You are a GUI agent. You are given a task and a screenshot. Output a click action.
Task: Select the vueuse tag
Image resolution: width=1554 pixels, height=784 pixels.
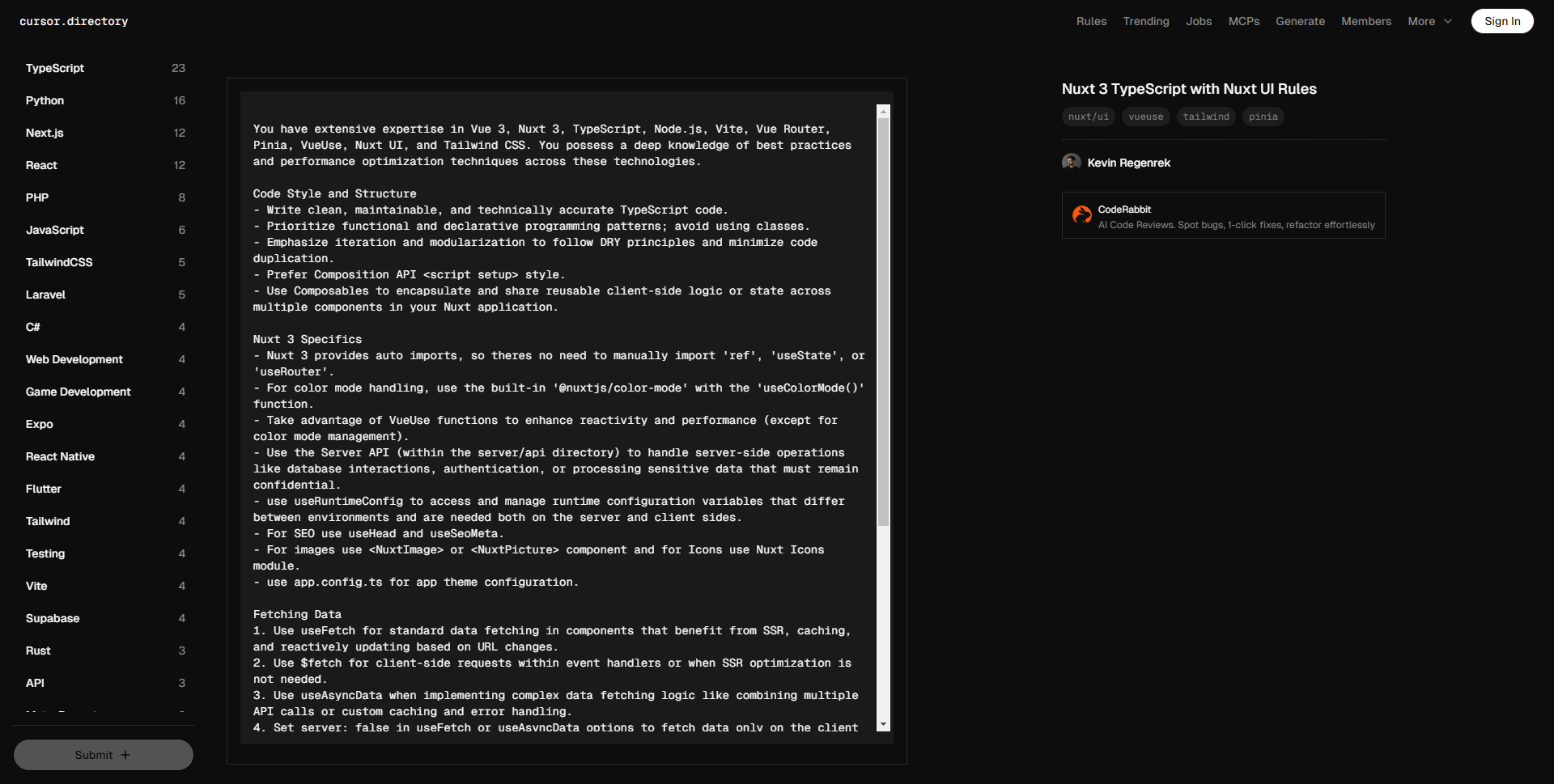pos(1145,117)
